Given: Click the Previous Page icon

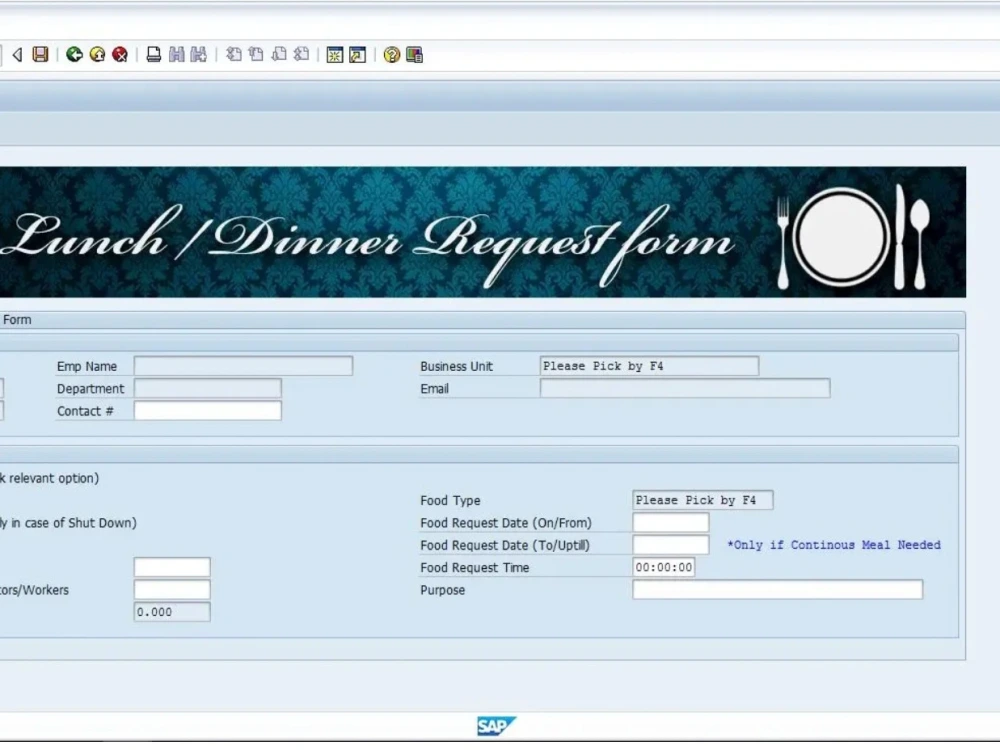Looking at the screenshot, I should (x=256, y=55).
